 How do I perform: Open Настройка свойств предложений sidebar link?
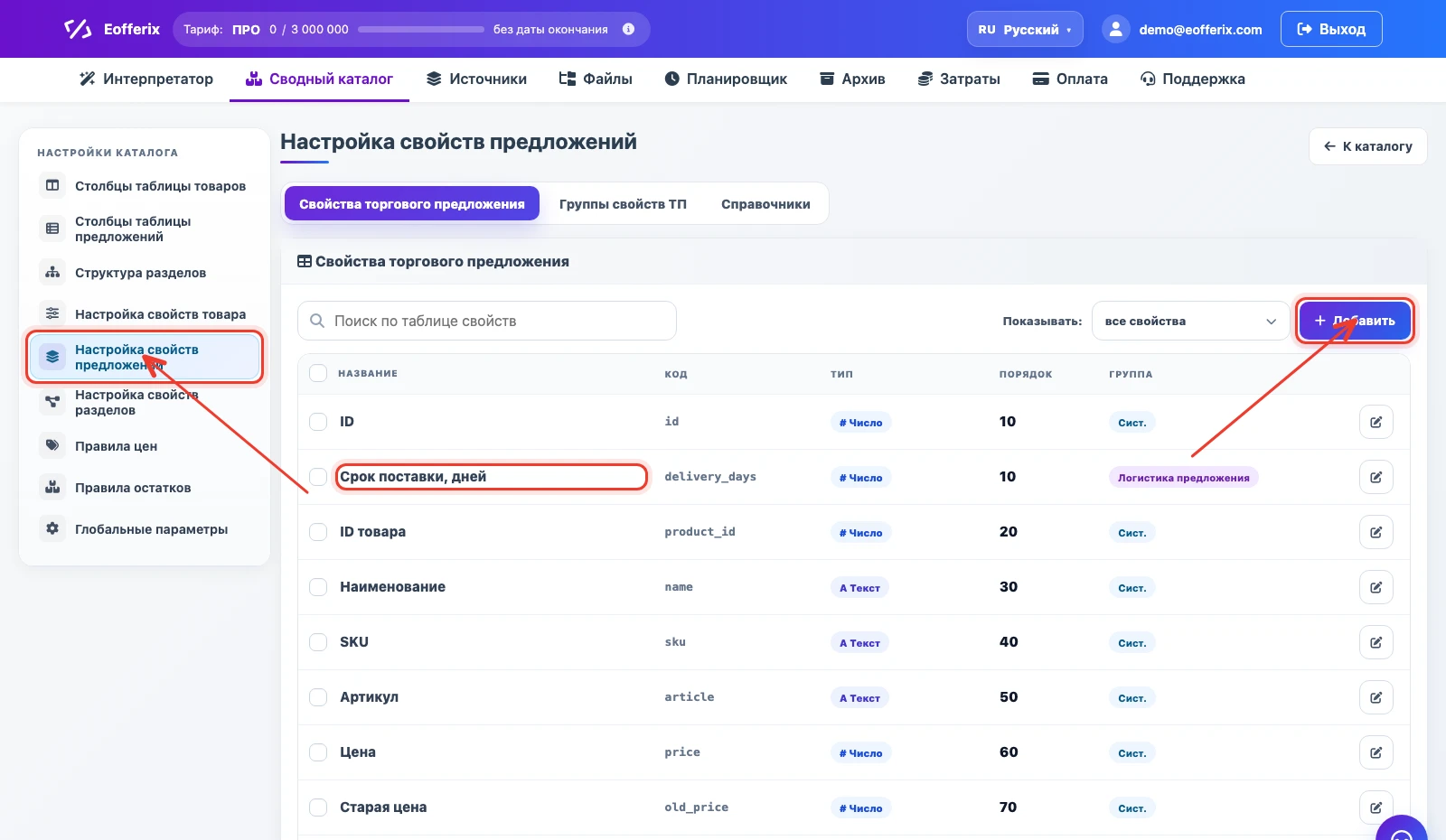point(145,357)
